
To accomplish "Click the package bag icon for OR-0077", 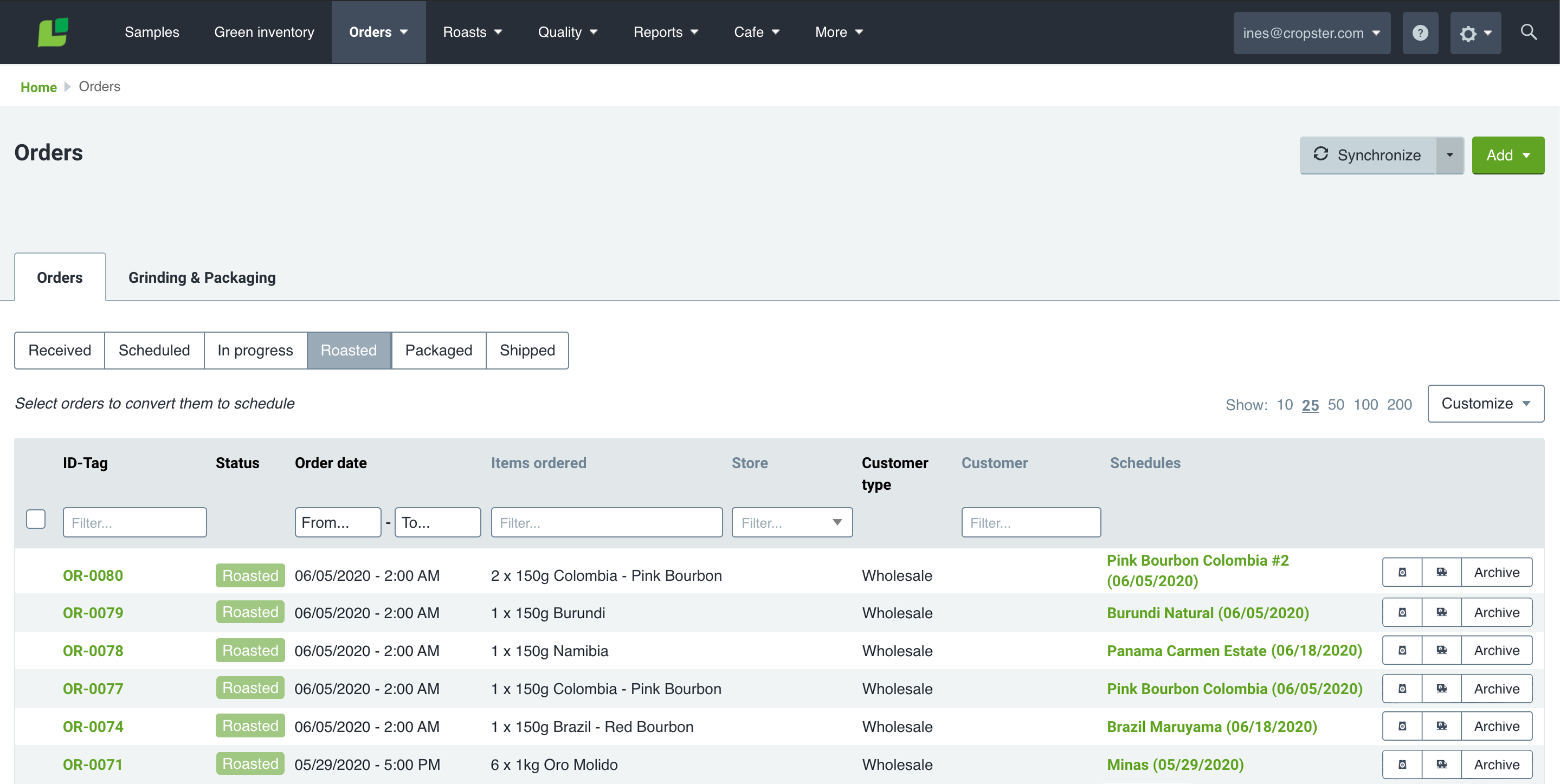I will (x=1402, y=688).
